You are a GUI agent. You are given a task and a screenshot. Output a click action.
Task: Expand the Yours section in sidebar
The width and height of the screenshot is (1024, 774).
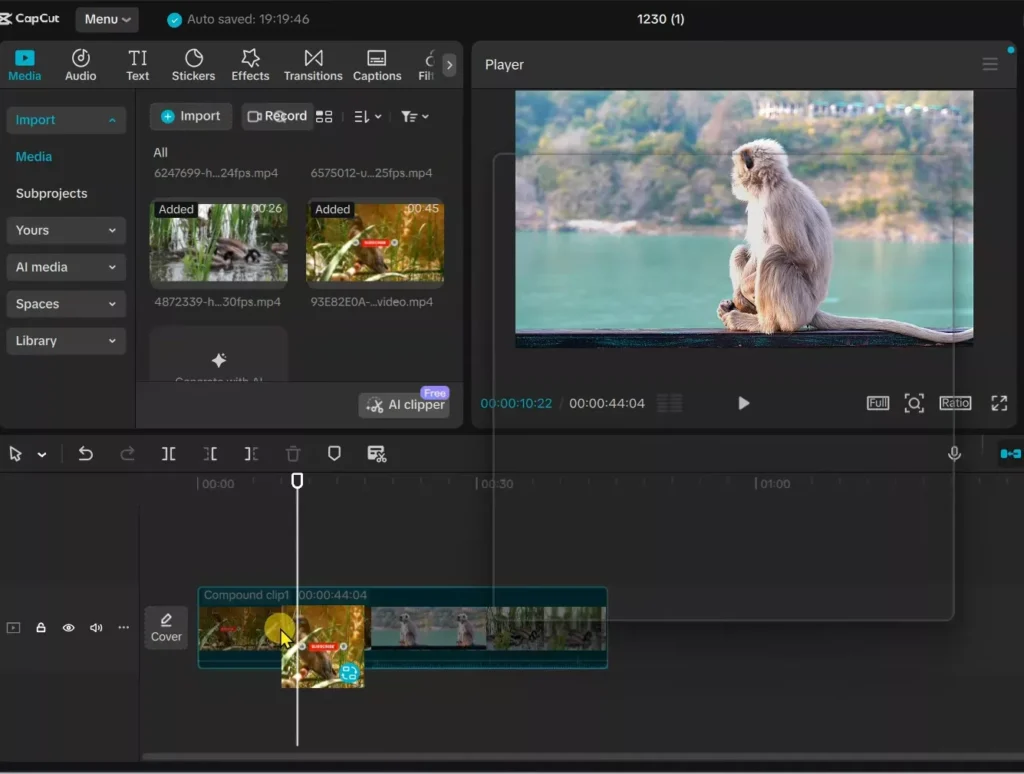tap(65, 230)
